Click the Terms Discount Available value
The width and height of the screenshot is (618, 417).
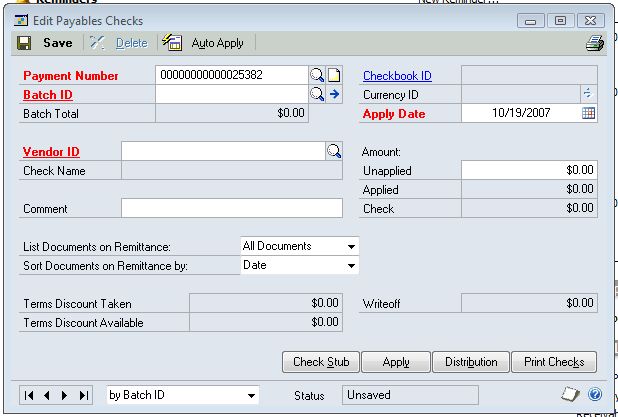pyautogui.click(x=325, y=322)
